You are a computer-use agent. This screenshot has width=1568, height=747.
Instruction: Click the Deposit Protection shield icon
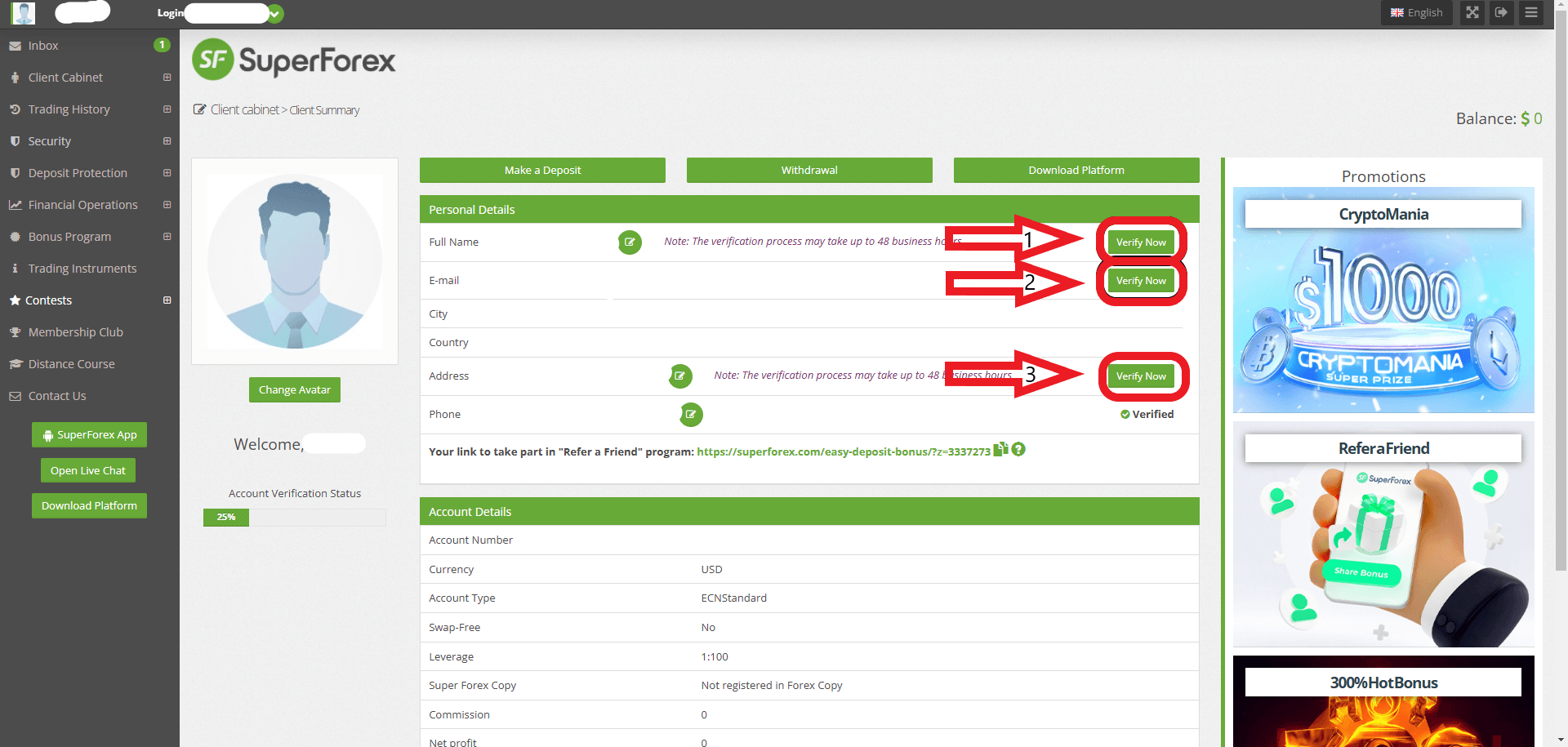(15, 173)
